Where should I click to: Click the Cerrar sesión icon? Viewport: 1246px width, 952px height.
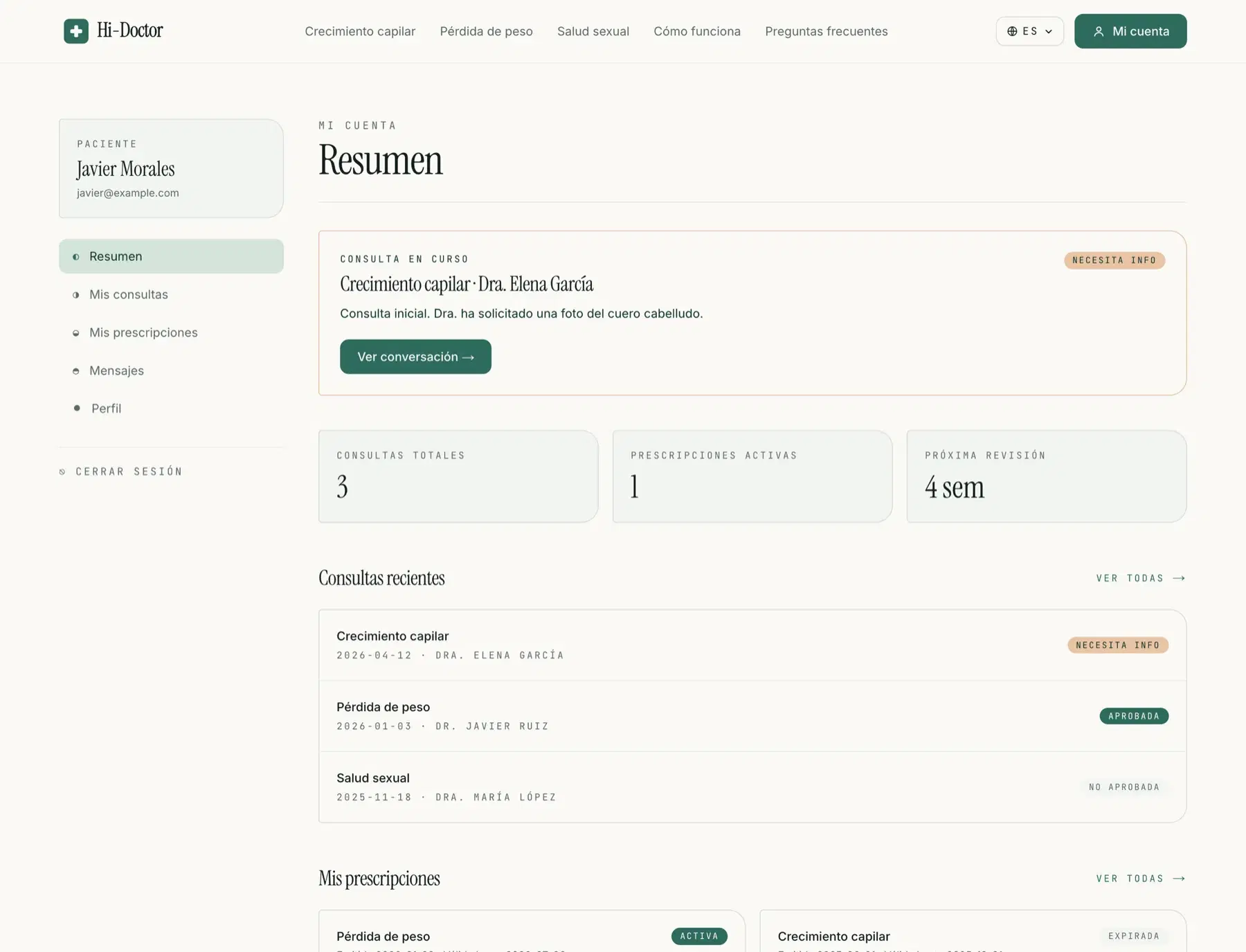[63, 471]
